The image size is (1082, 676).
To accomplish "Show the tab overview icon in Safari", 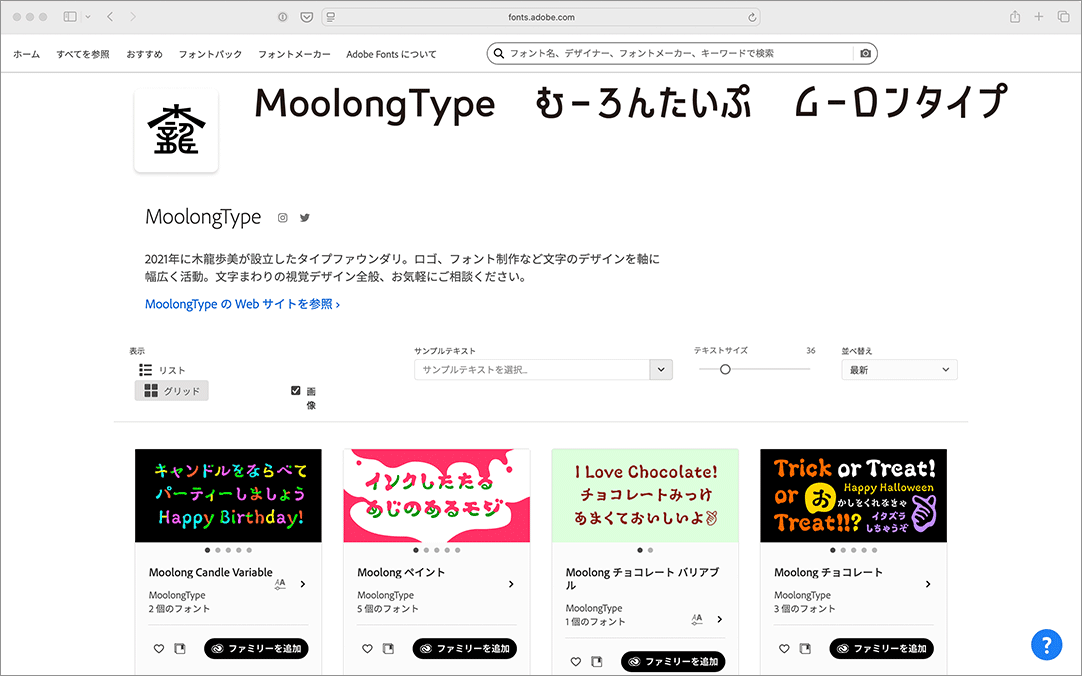I will [x=1063, y=17].
